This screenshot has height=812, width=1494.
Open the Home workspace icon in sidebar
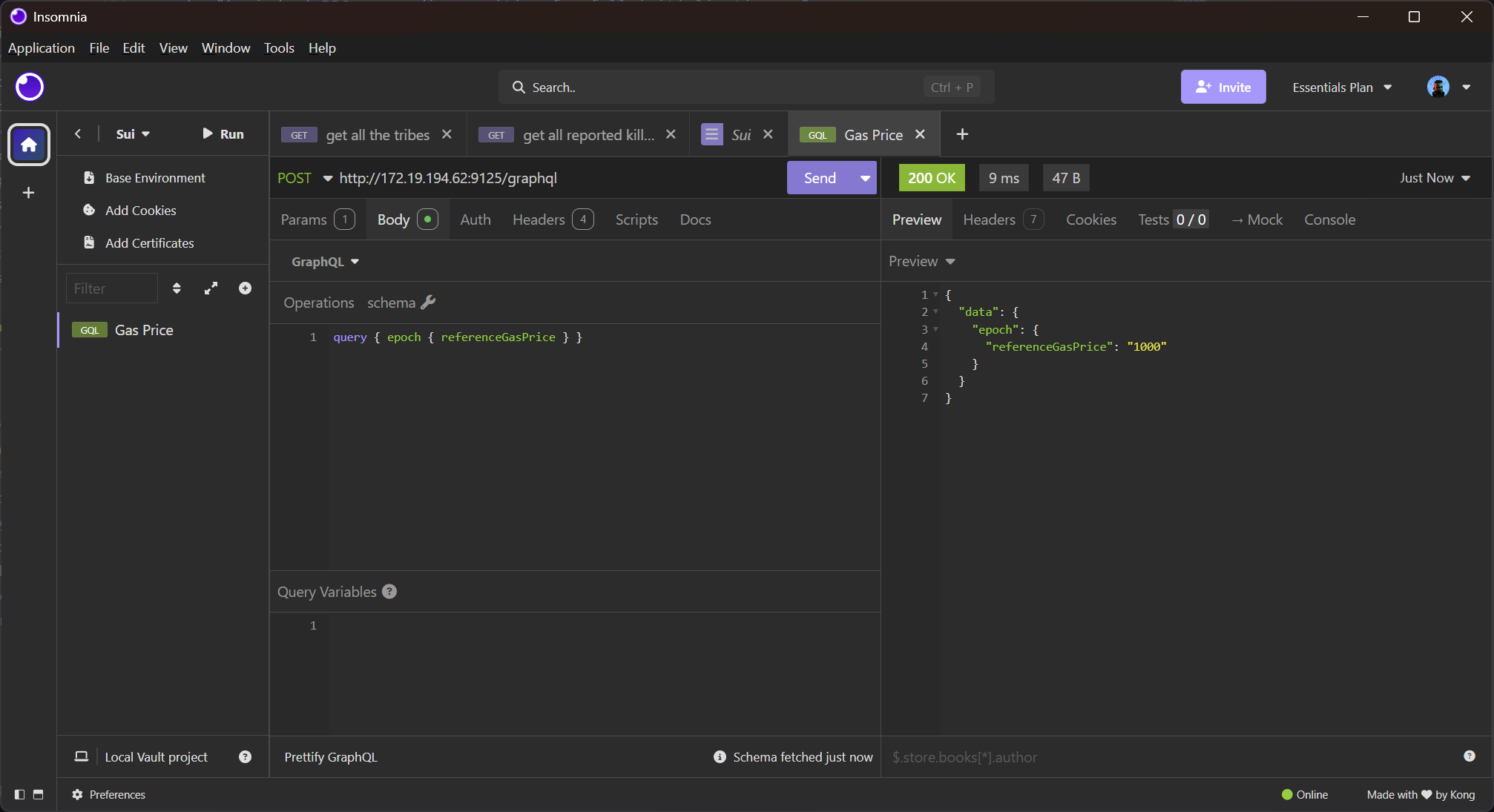click(x=28, y=145)
